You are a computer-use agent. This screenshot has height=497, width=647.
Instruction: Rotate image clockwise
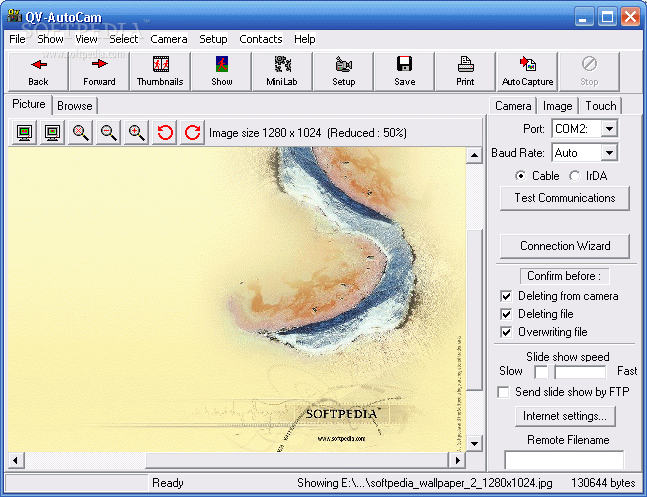[x=192, y=133]
